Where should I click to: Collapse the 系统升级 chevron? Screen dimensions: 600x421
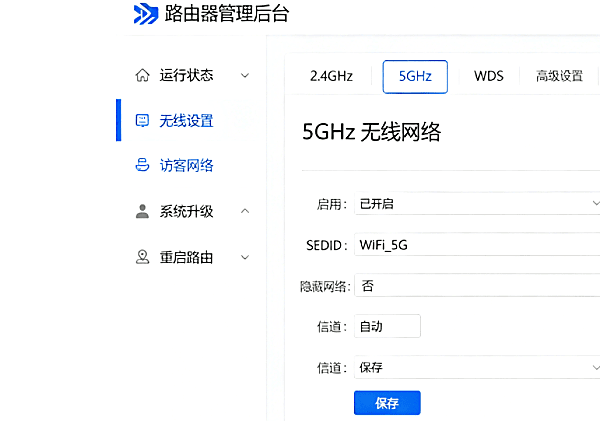coord(245,211)
